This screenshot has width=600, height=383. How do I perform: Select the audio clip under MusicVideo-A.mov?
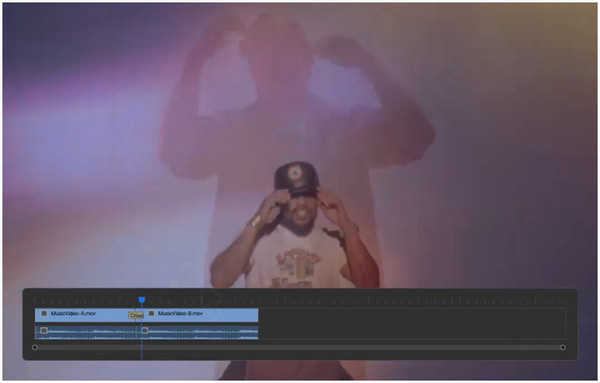[86, 332]
